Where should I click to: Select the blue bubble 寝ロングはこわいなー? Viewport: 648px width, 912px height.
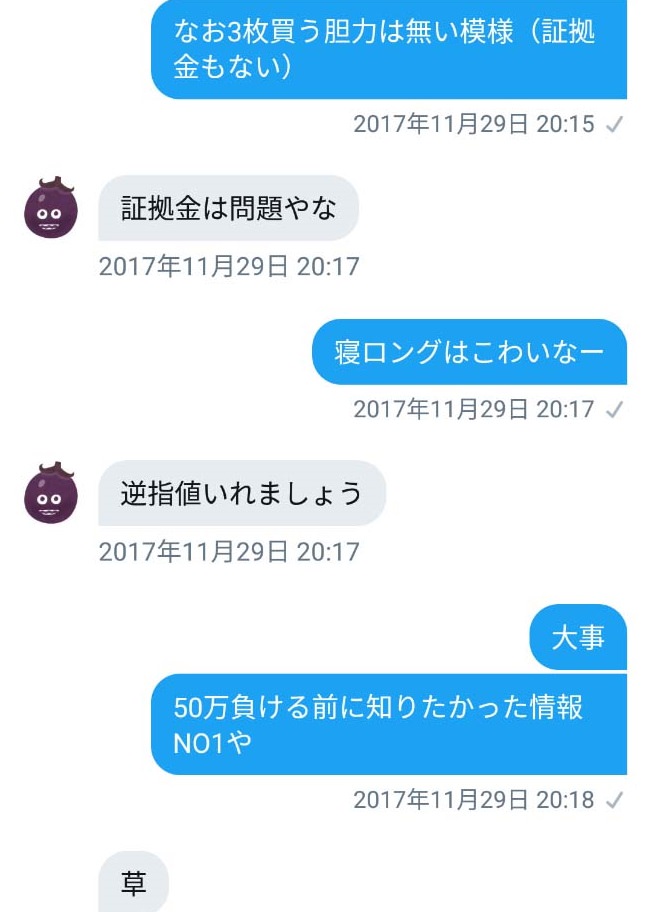(469, 352)
